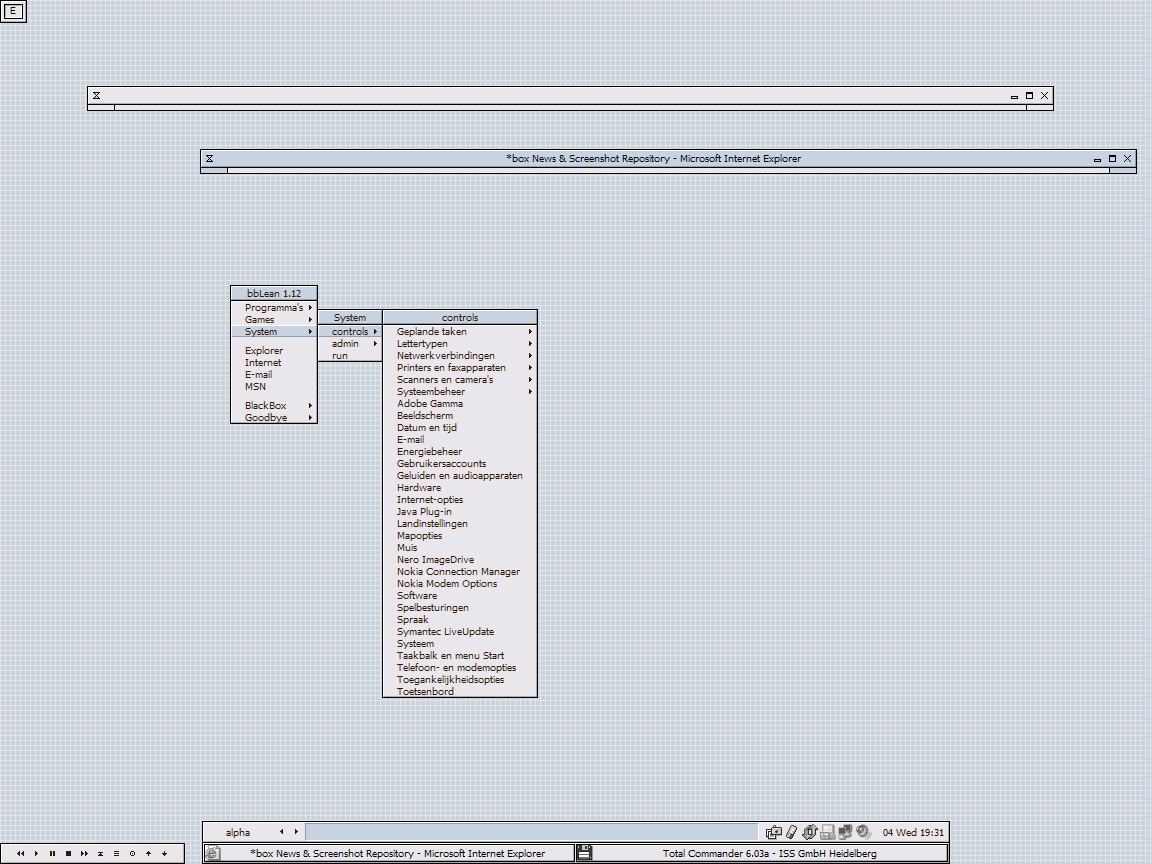Click the first tray icon with stacked windows
Viewport: 1152px width, 864px height.
pyautogui.click(x=774, y=832)
